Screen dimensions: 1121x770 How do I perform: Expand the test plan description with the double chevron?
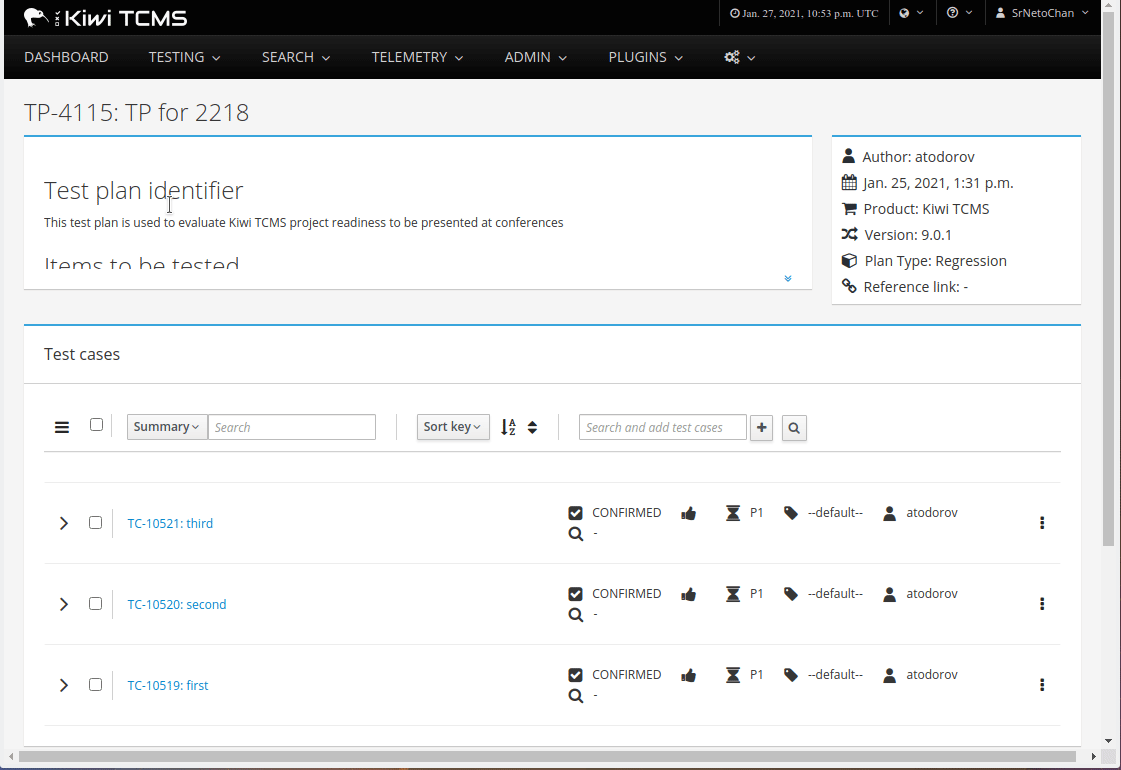coord(788,278)
